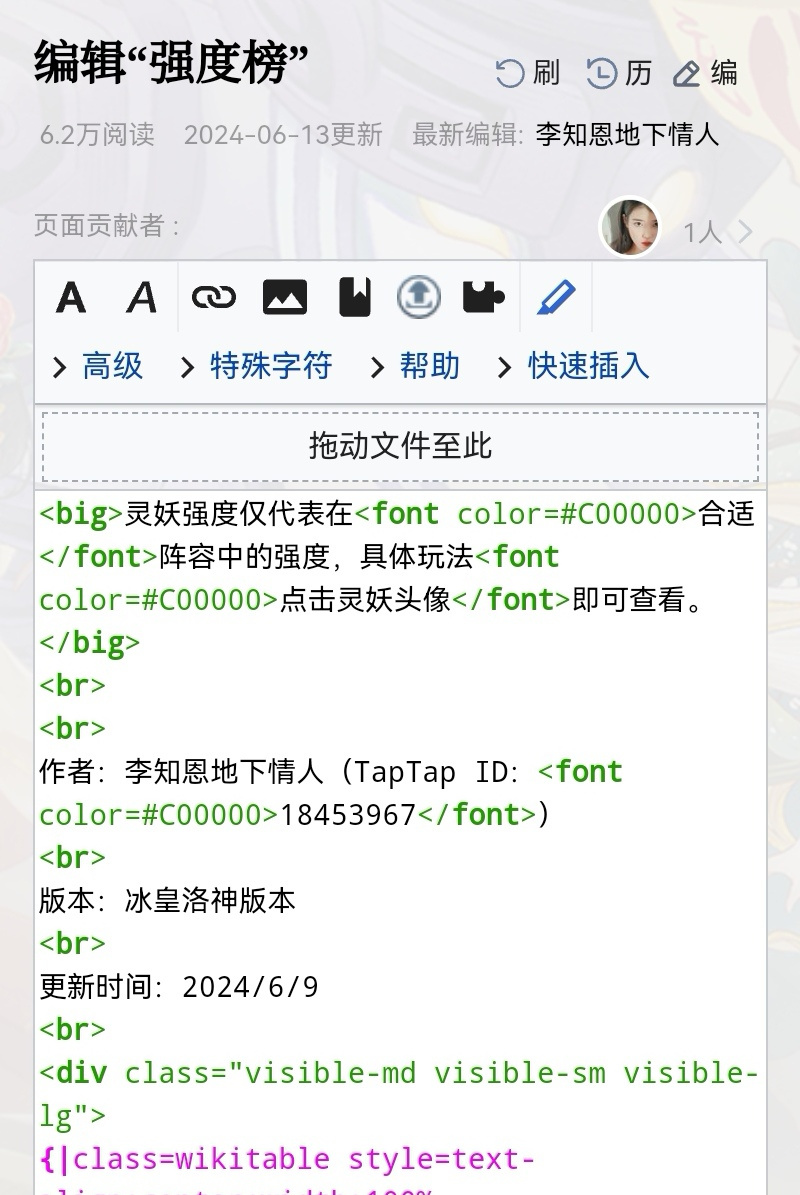This screenshot has width=800, height=1195.
Task: Apply bold text formatting
Action: (71, 297)
